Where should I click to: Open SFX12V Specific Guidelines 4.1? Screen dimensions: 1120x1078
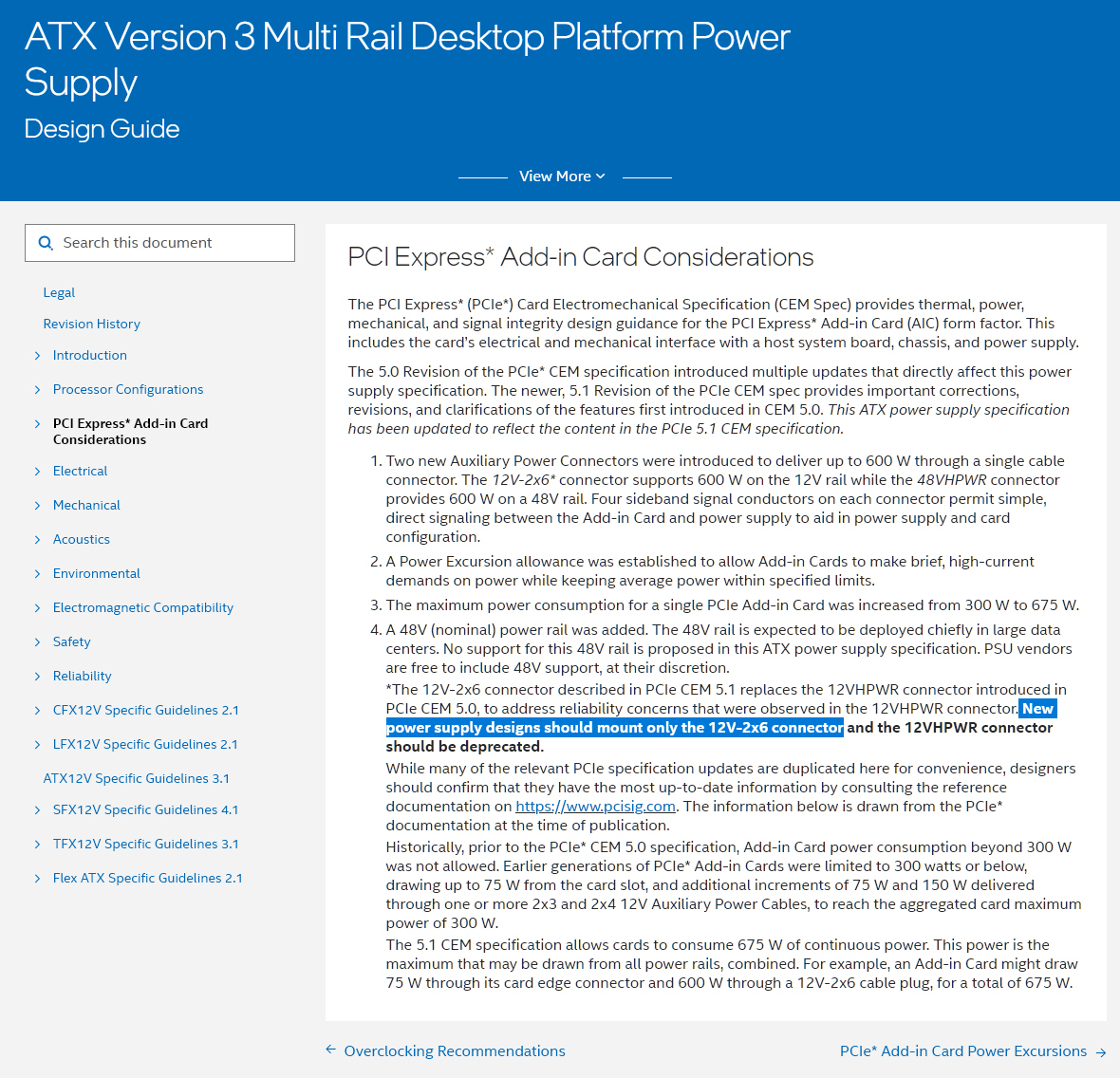click(x=146, y=810)
